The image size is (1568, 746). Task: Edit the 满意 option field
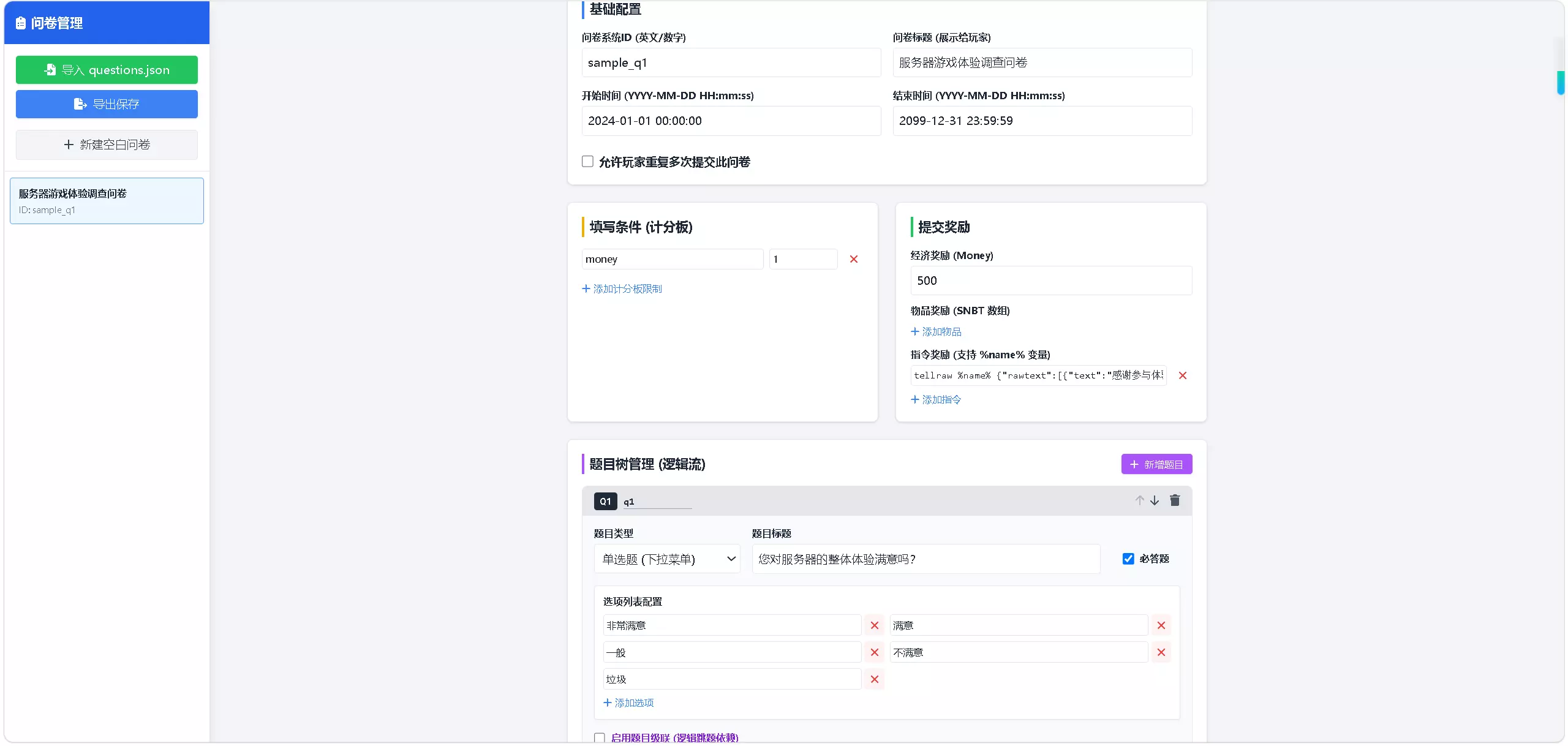click(x=1019, y=625)
